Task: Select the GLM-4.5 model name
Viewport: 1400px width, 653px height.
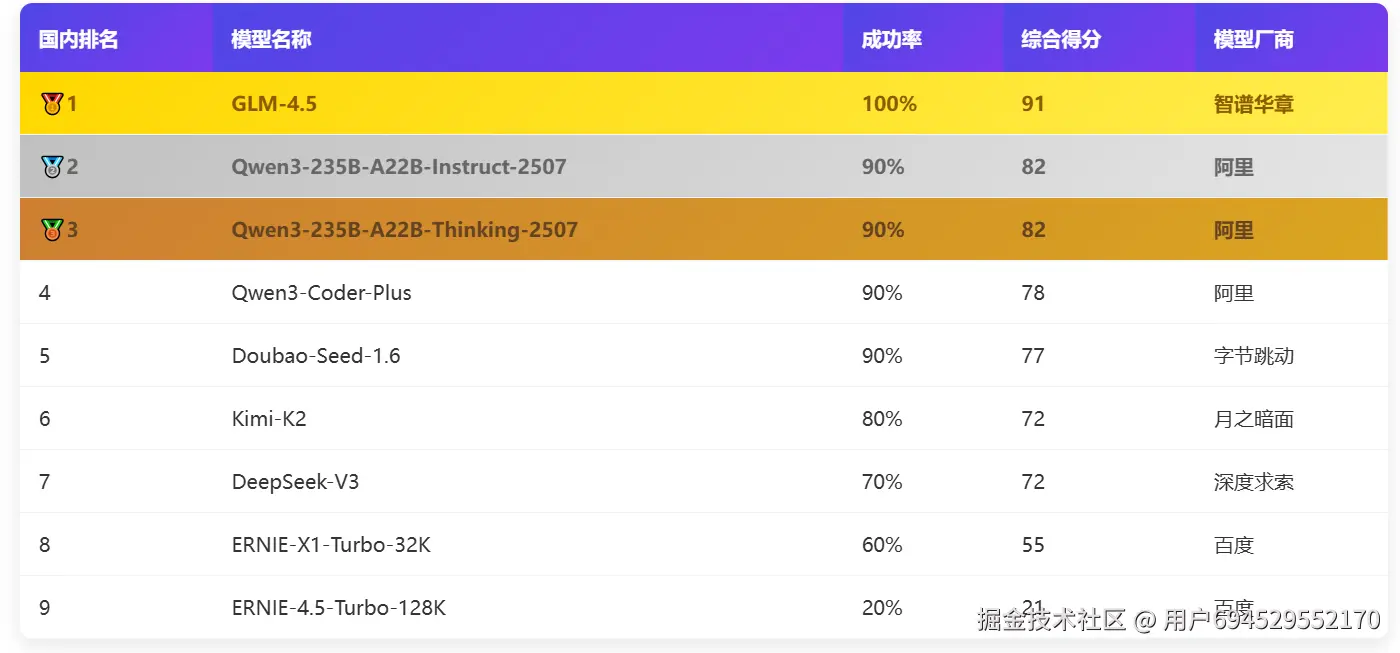Action: [x=274, y=103]
